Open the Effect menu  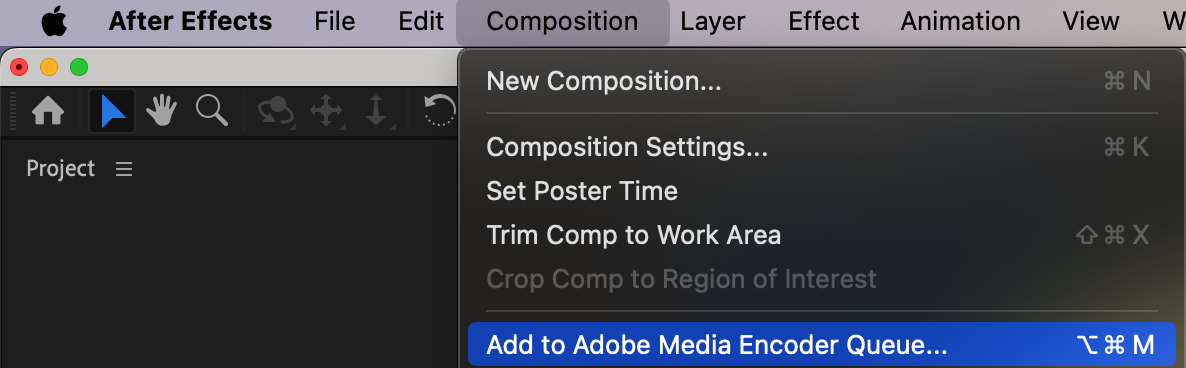point(824,21)
